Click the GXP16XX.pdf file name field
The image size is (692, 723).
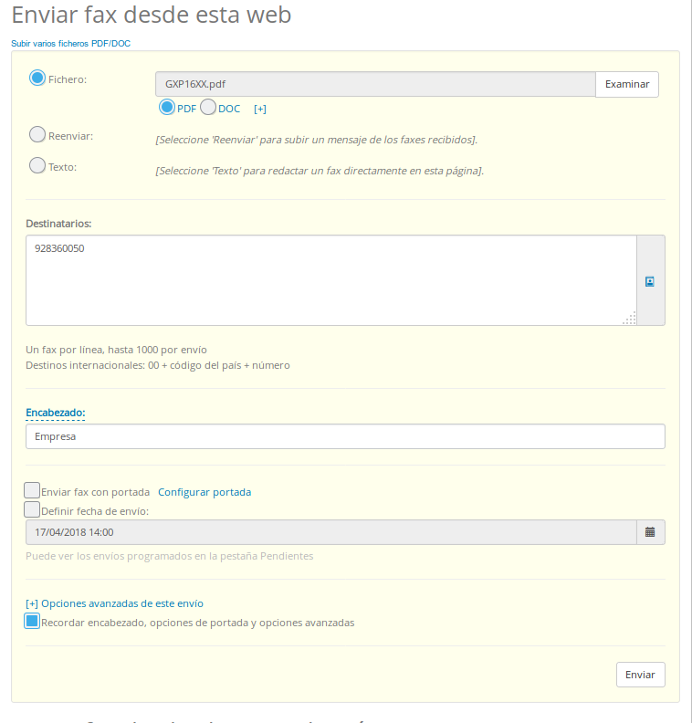pyautogui.click(x=375, y=85)
